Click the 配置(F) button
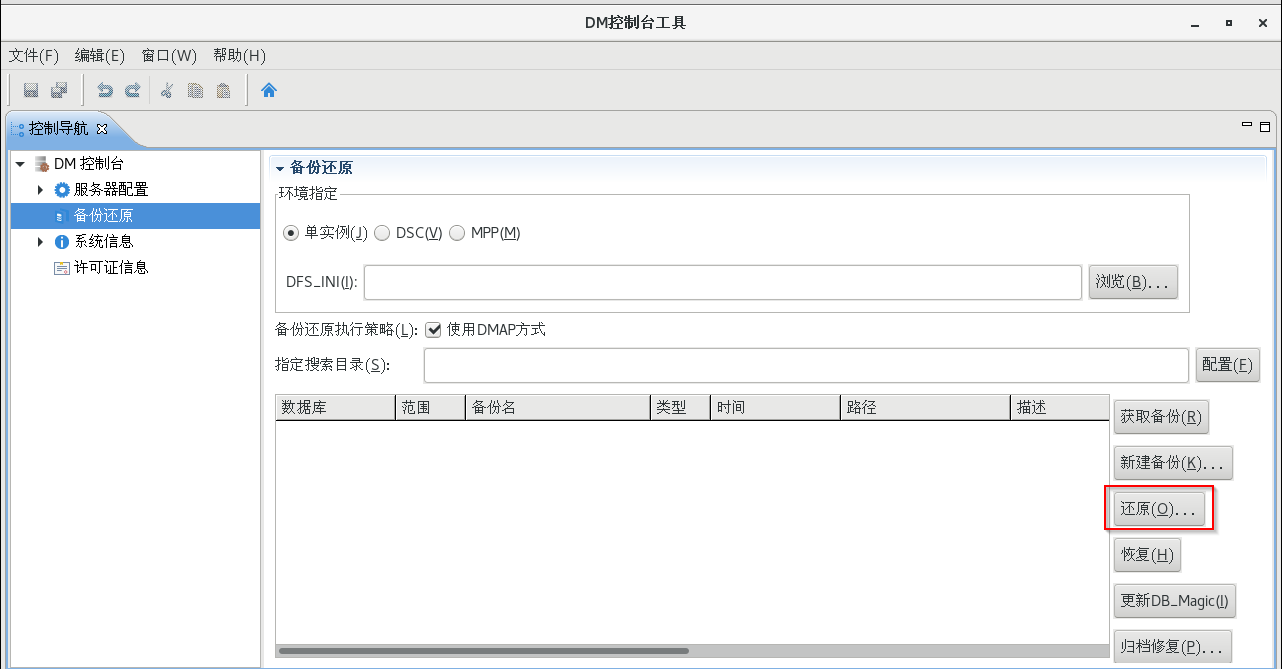This screenshot has width=1282, height=669. [x=1227, y=365]
